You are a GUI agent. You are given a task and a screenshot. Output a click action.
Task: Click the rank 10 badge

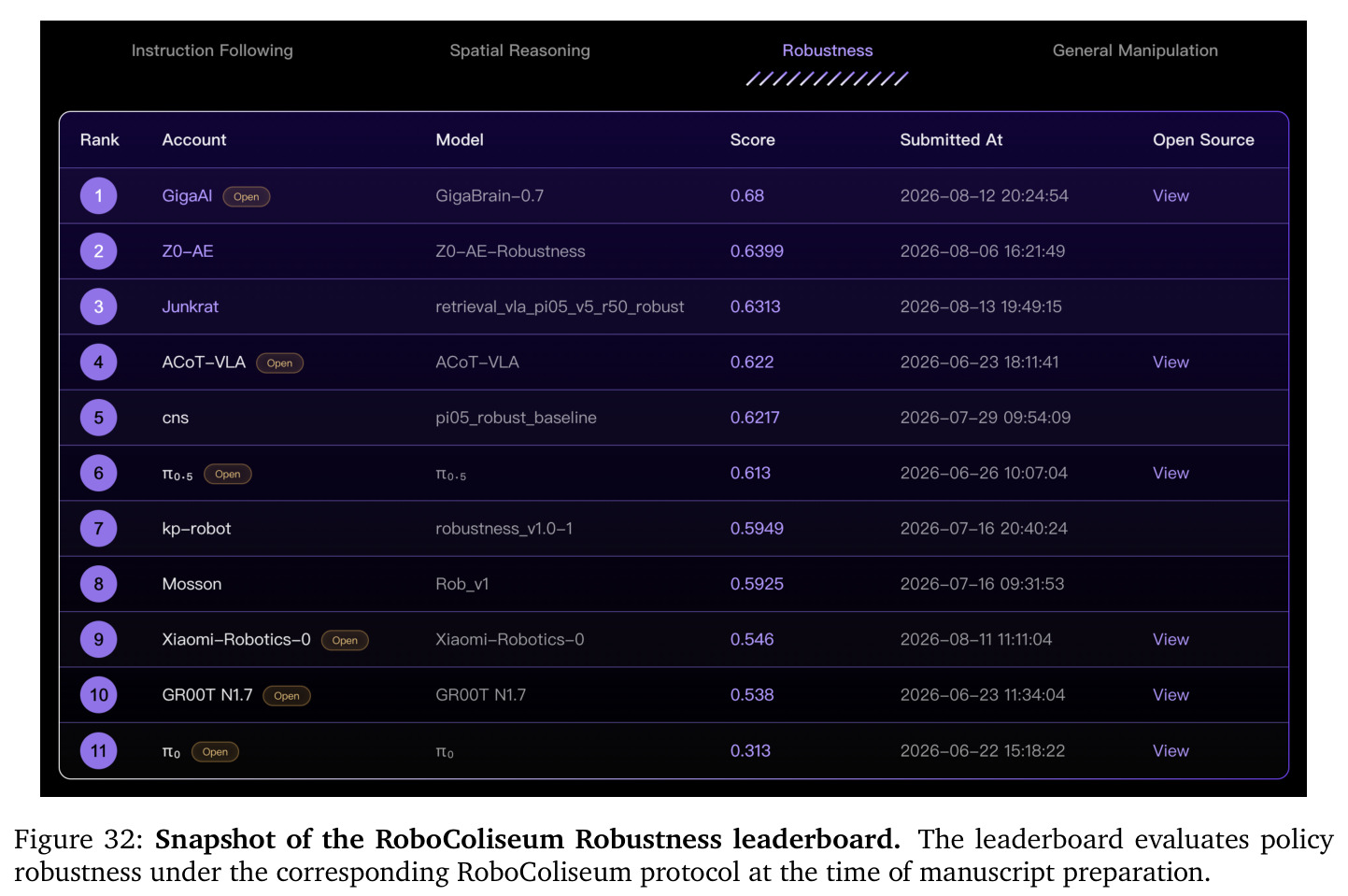click(x=98, y=695)
